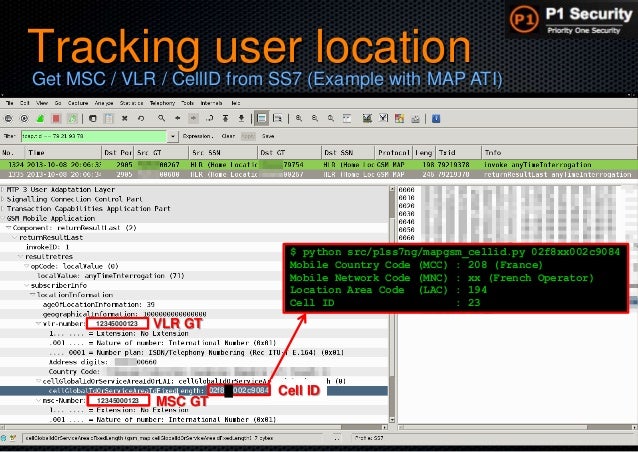
Task: Expand Transaction Capabilities Application Part node
Action: (3, 208)
